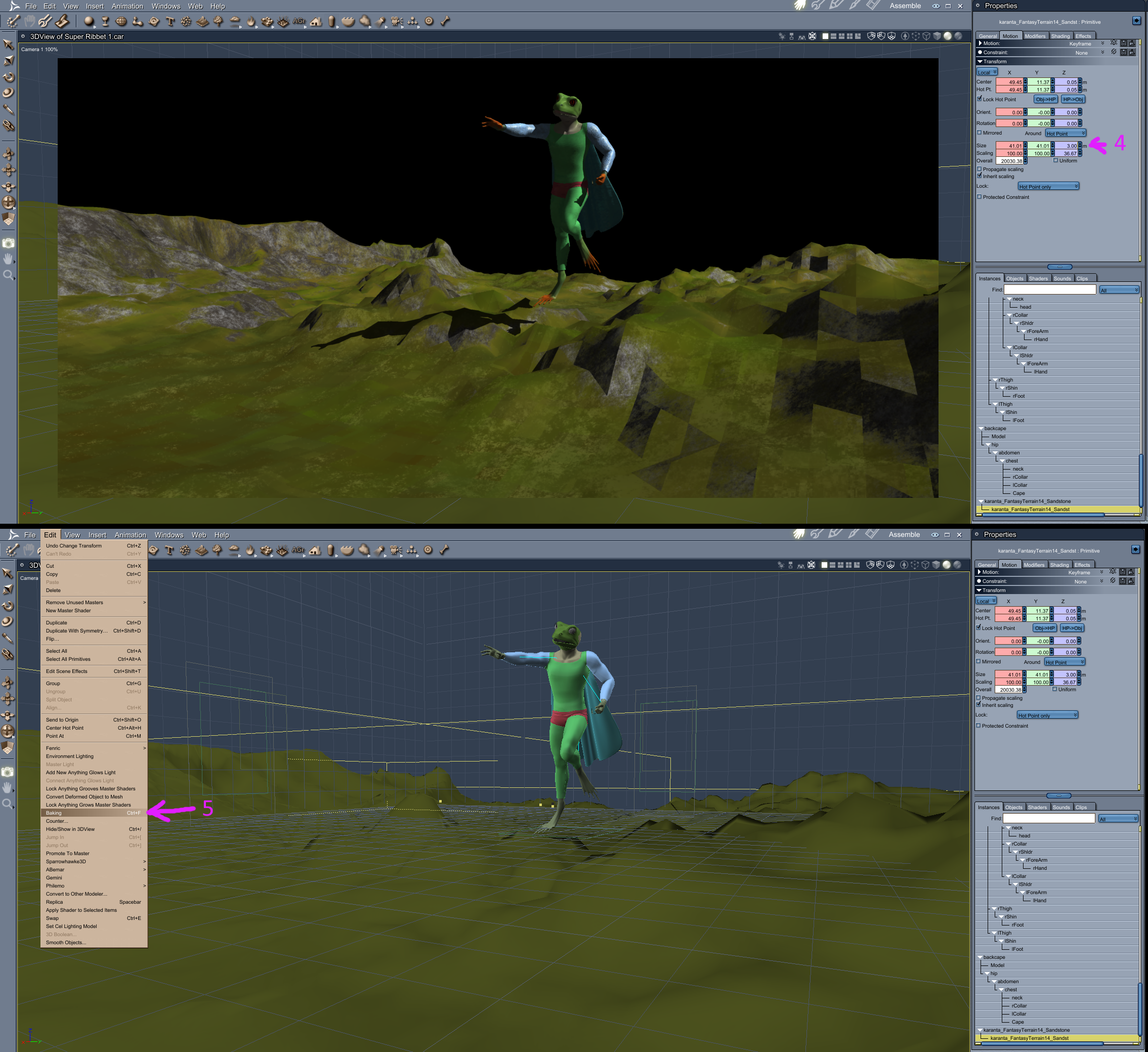Toggle the eye icon beside upper Assemble label
Image resolution: width=1148 pixels, height=1052 pixels.
click(x=936, y=6)
